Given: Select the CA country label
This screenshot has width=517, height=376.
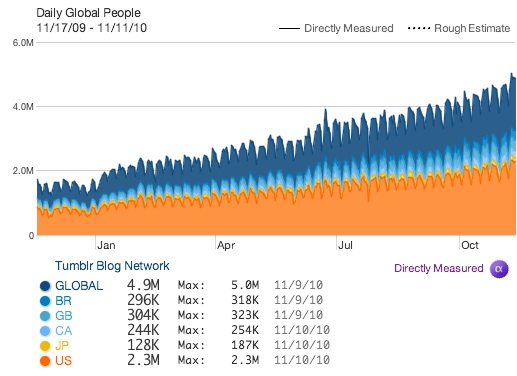Looking at the screenshot, I should [x=64, y=331].
